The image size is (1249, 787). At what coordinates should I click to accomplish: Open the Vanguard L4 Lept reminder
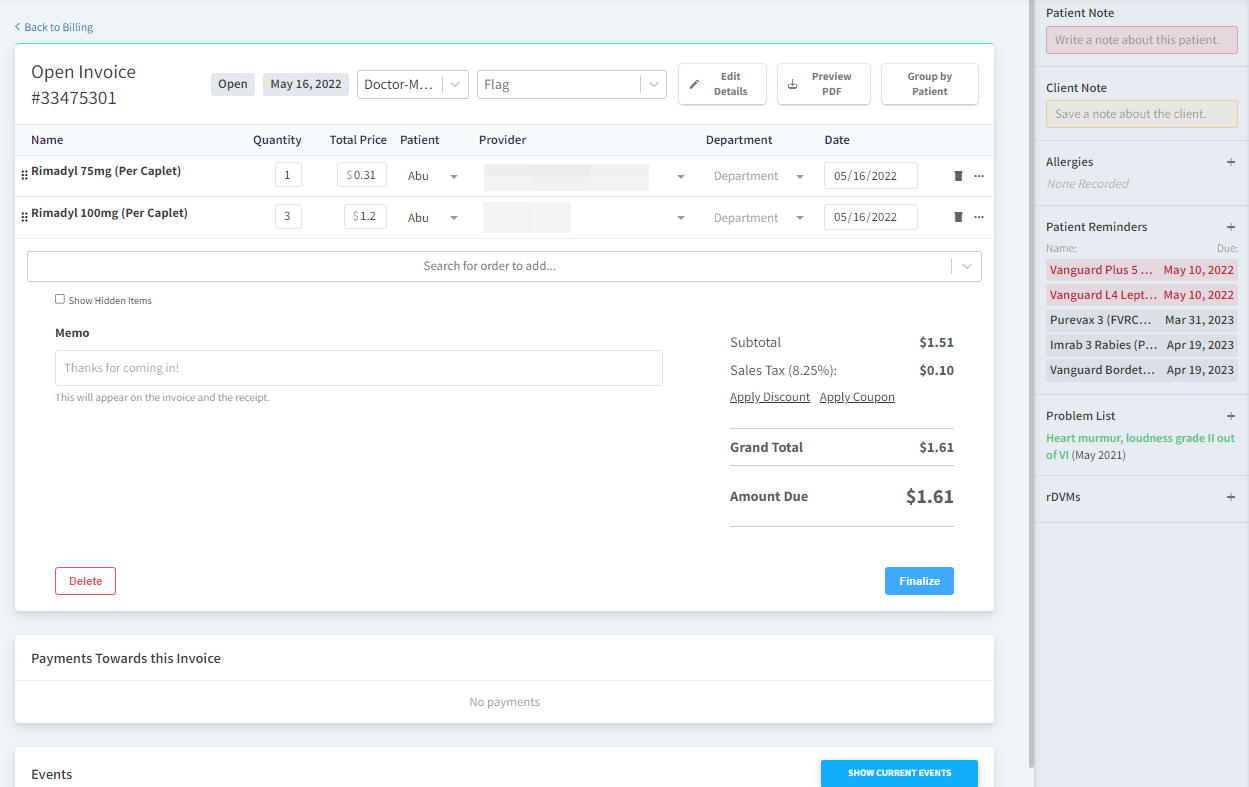(1142, 295)
